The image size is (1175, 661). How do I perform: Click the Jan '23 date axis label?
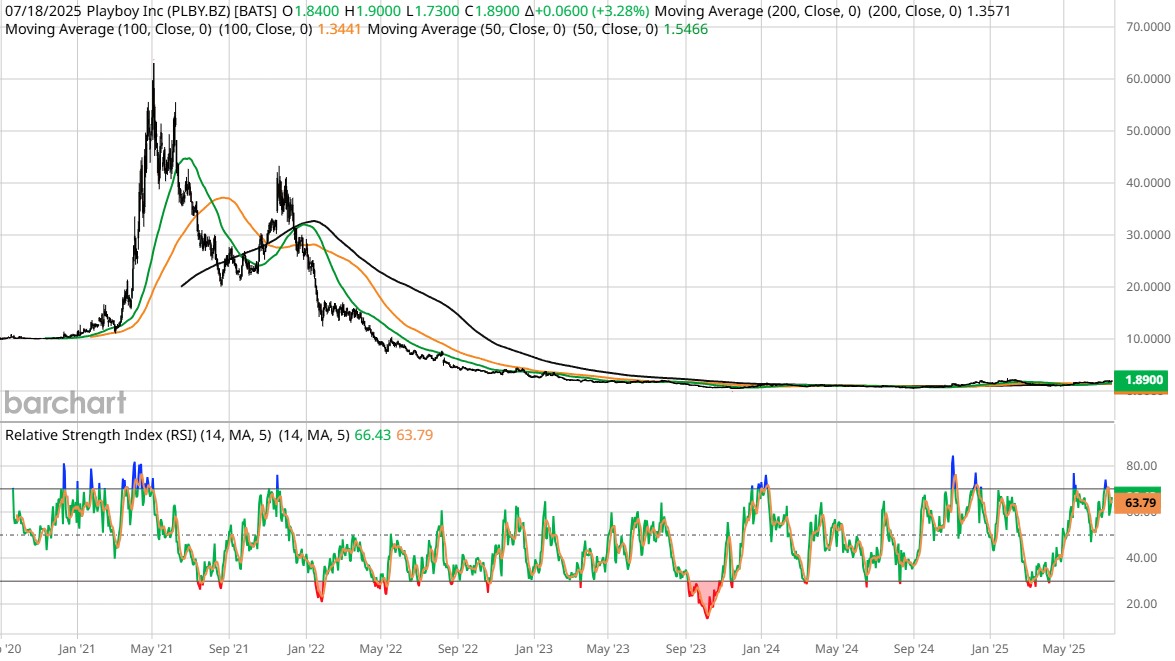coord(534,649)
